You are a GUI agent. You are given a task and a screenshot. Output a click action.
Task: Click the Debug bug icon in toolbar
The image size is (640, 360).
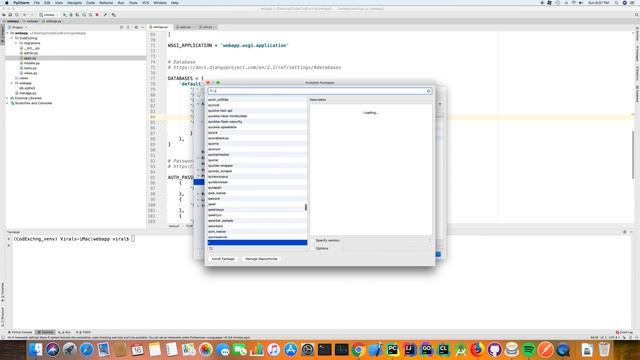(71, 15)
